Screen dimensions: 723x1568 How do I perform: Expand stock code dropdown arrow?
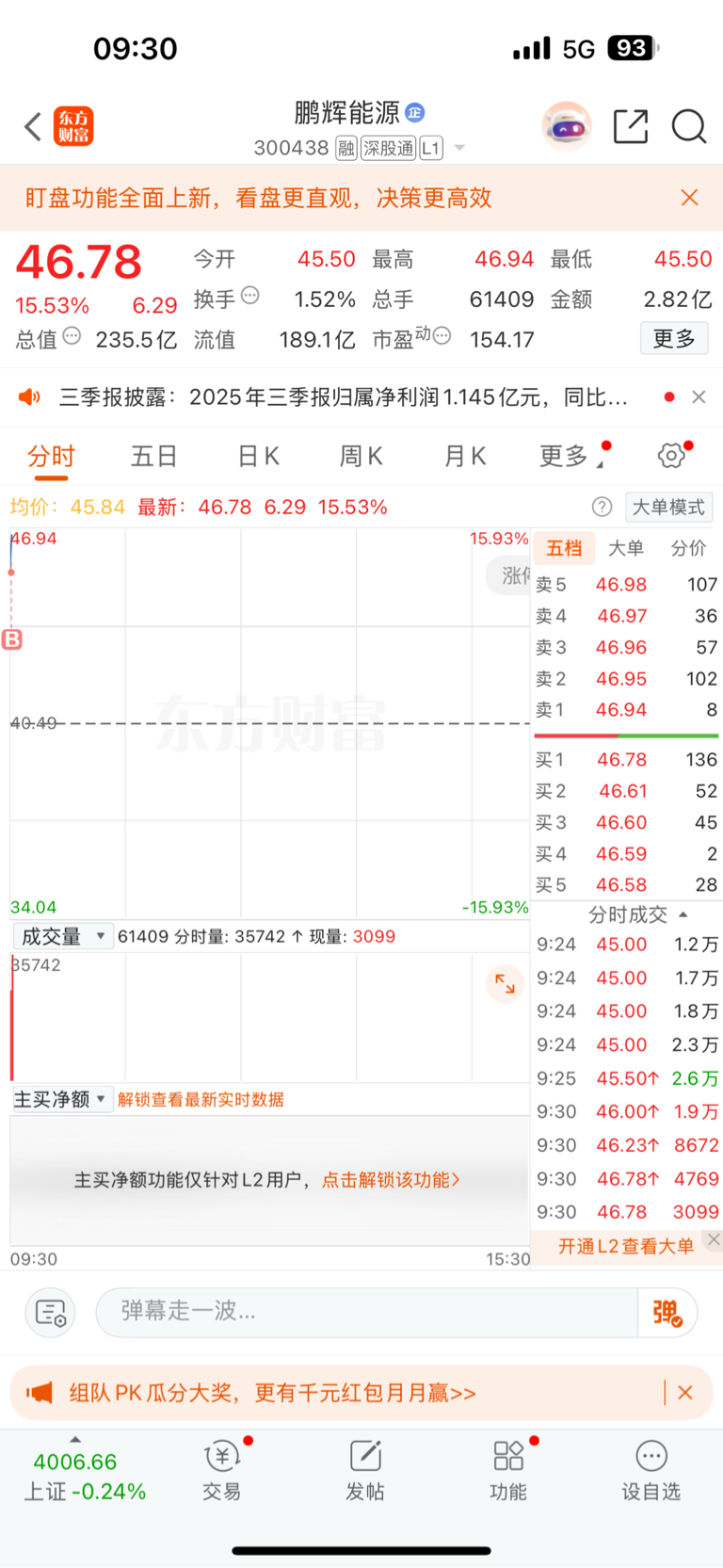click(x=459, y=148)
